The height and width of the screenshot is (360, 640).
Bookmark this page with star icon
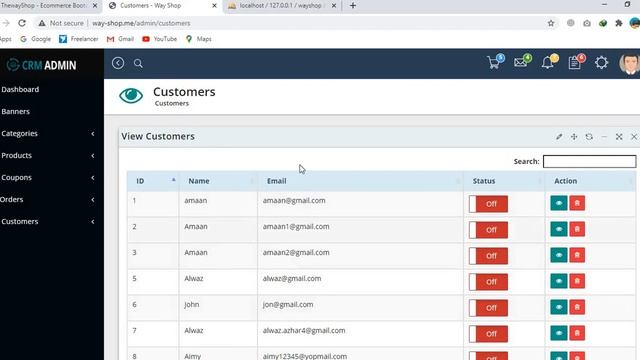pyautogui.click(x=551, y=23)
